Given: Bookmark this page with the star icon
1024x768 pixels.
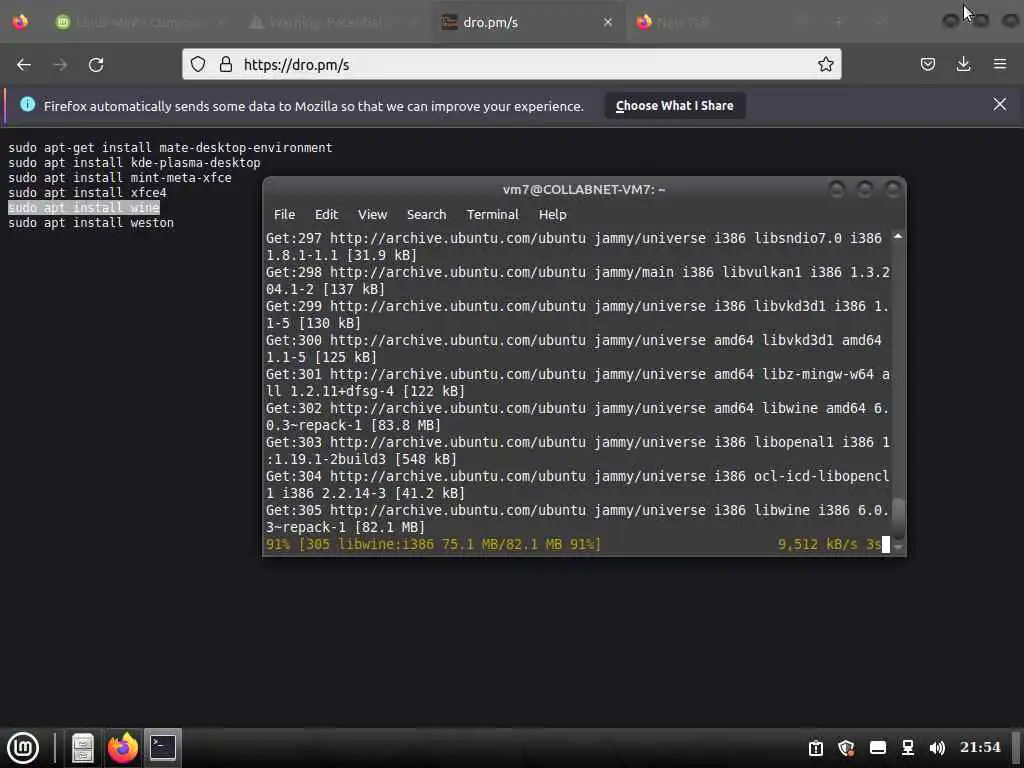Looking at the screenshot, I should 825,64.
